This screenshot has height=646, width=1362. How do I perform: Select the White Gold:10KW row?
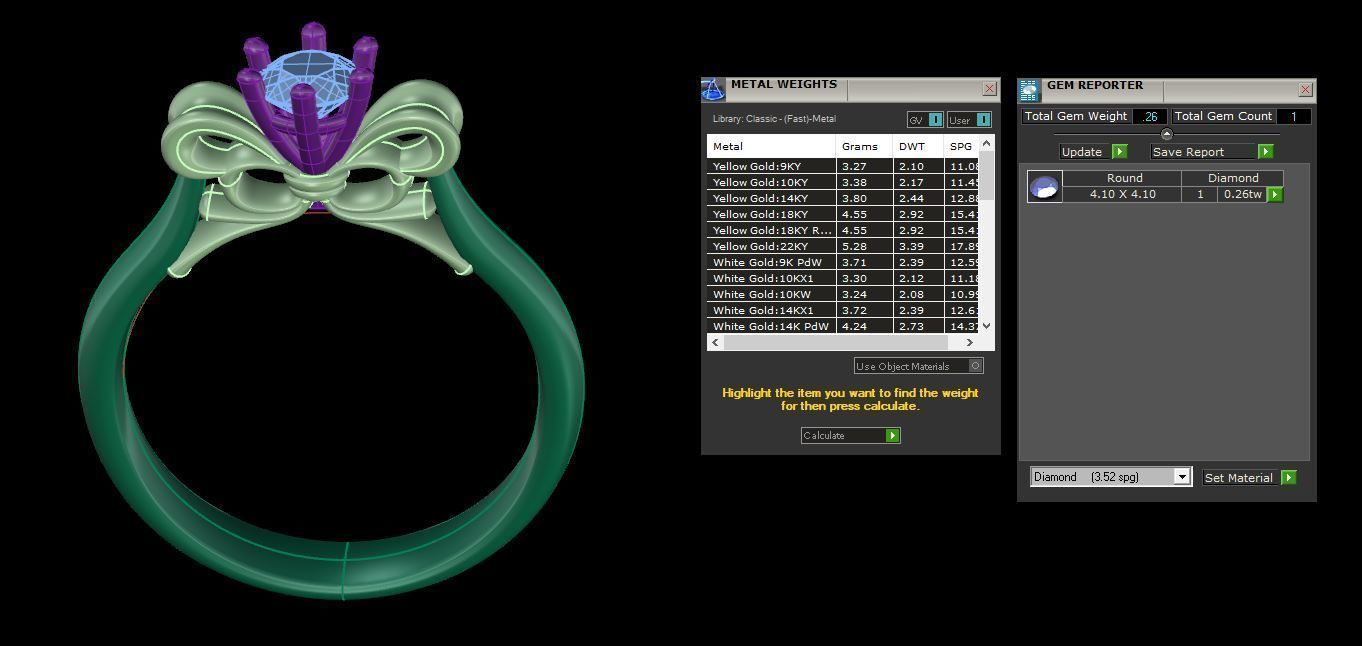(x=843, y=294)
